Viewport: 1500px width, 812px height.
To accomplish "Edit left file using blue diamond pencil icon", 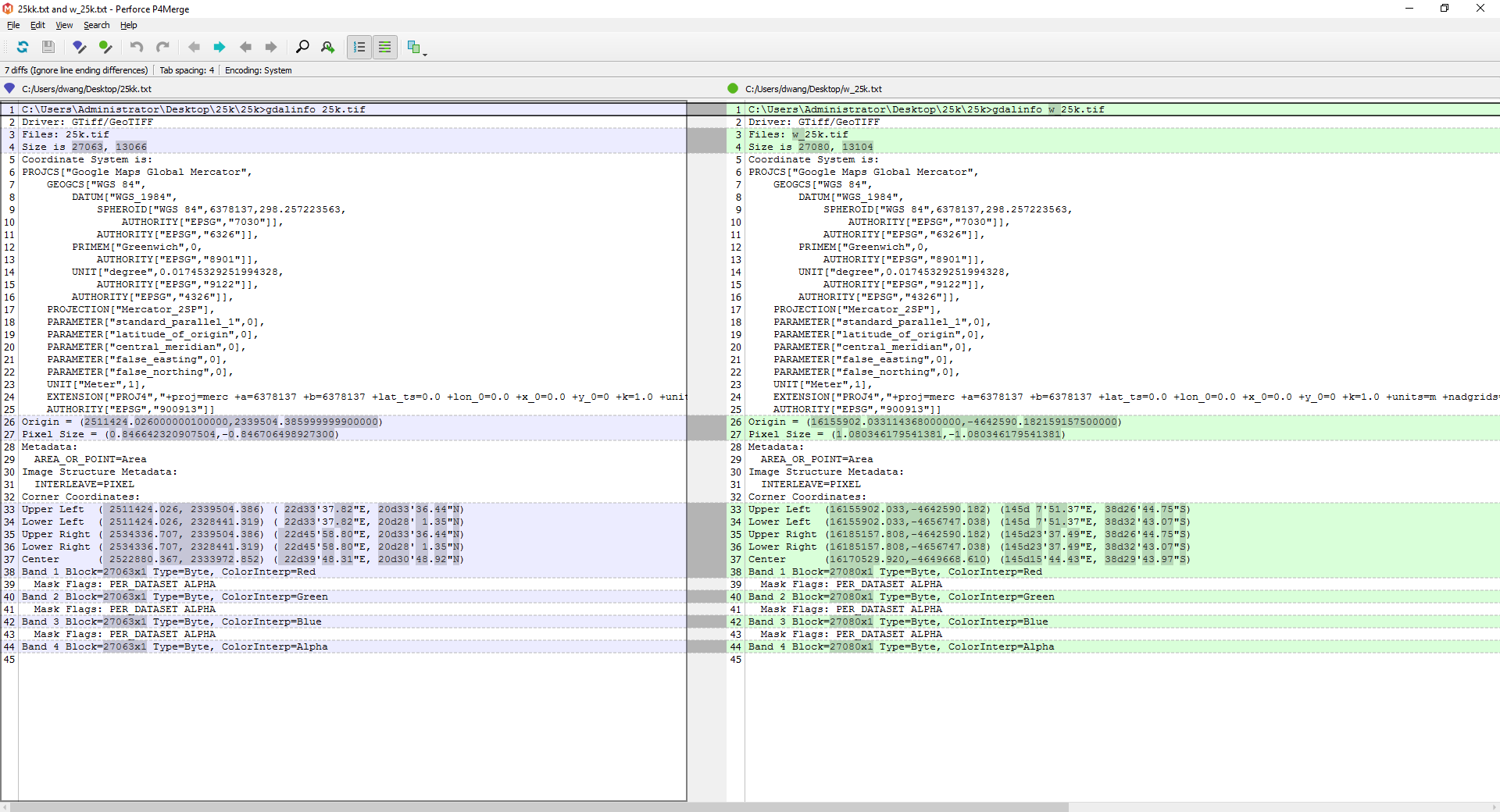I will [79, 47].
